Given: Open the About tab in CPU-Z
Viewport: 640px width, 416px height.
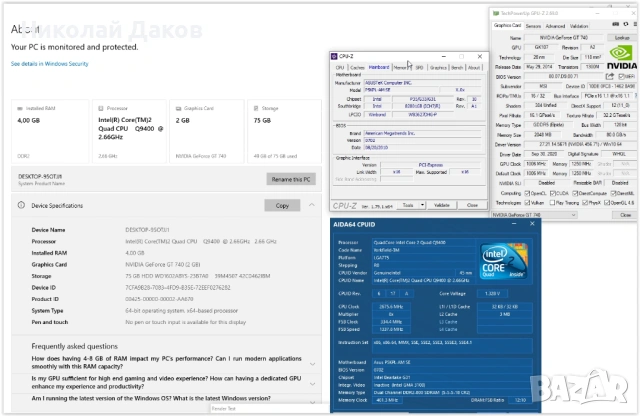Looking at the screenshot, I should click(x=474, y=67).
